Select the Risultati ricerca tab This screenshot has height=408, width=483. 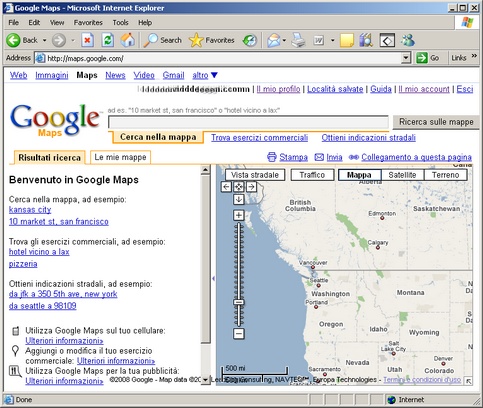coord(49,157)
